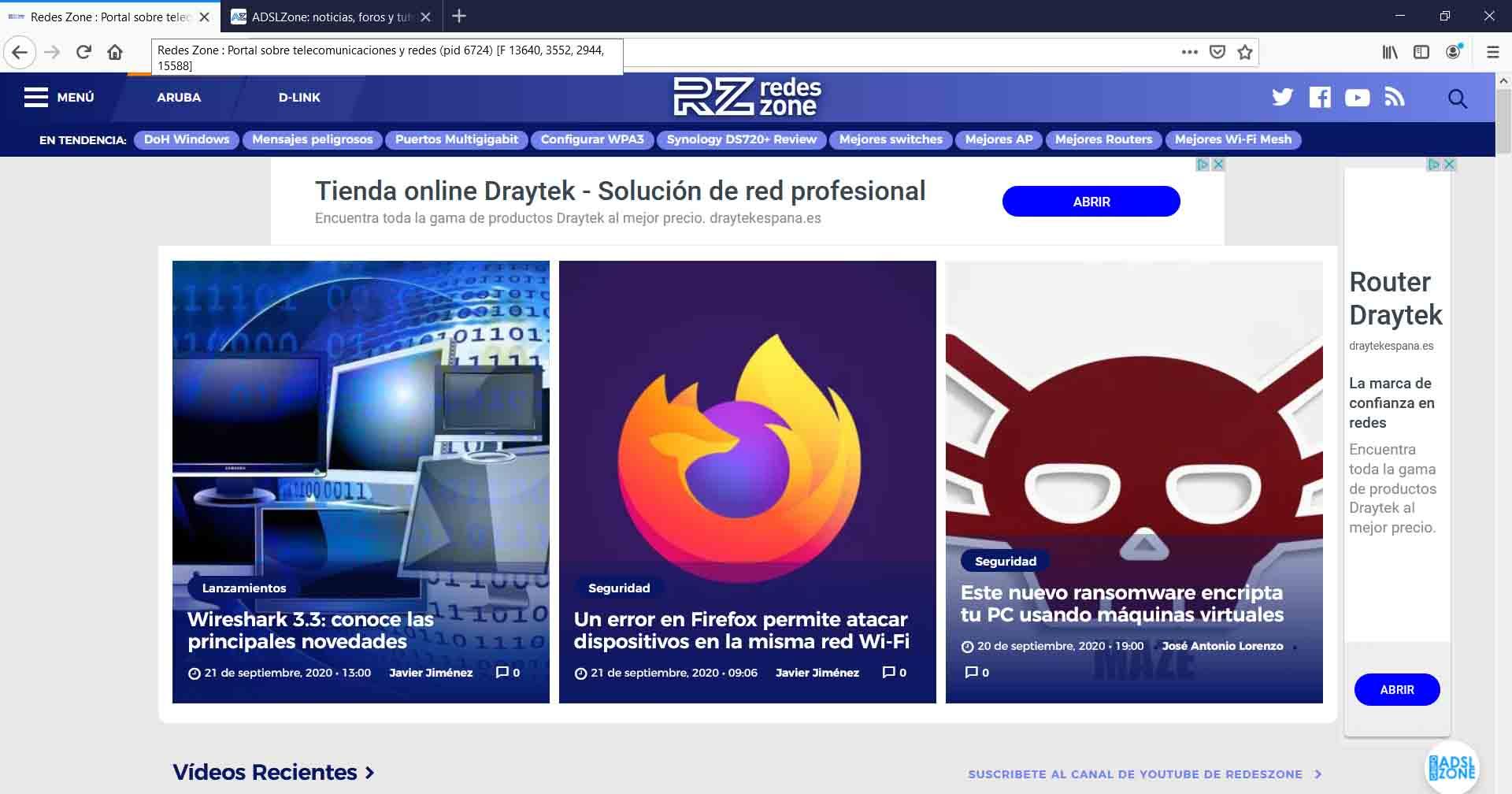Open the ARUBA section

179,98
